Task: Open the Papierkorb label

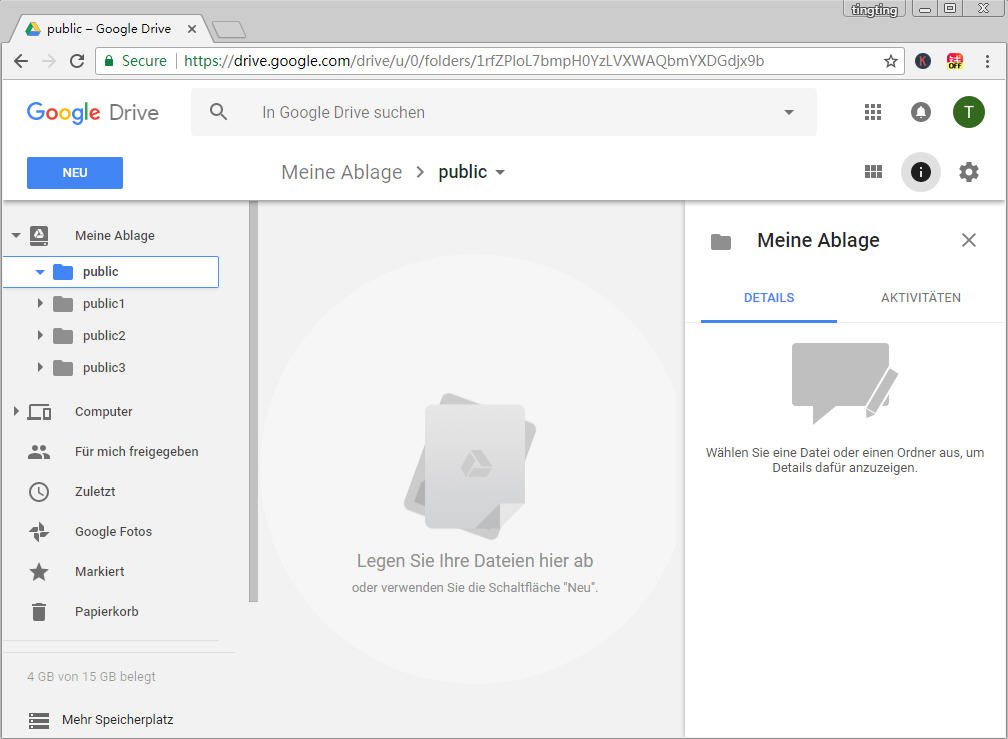Action: (x=107, y=612)
